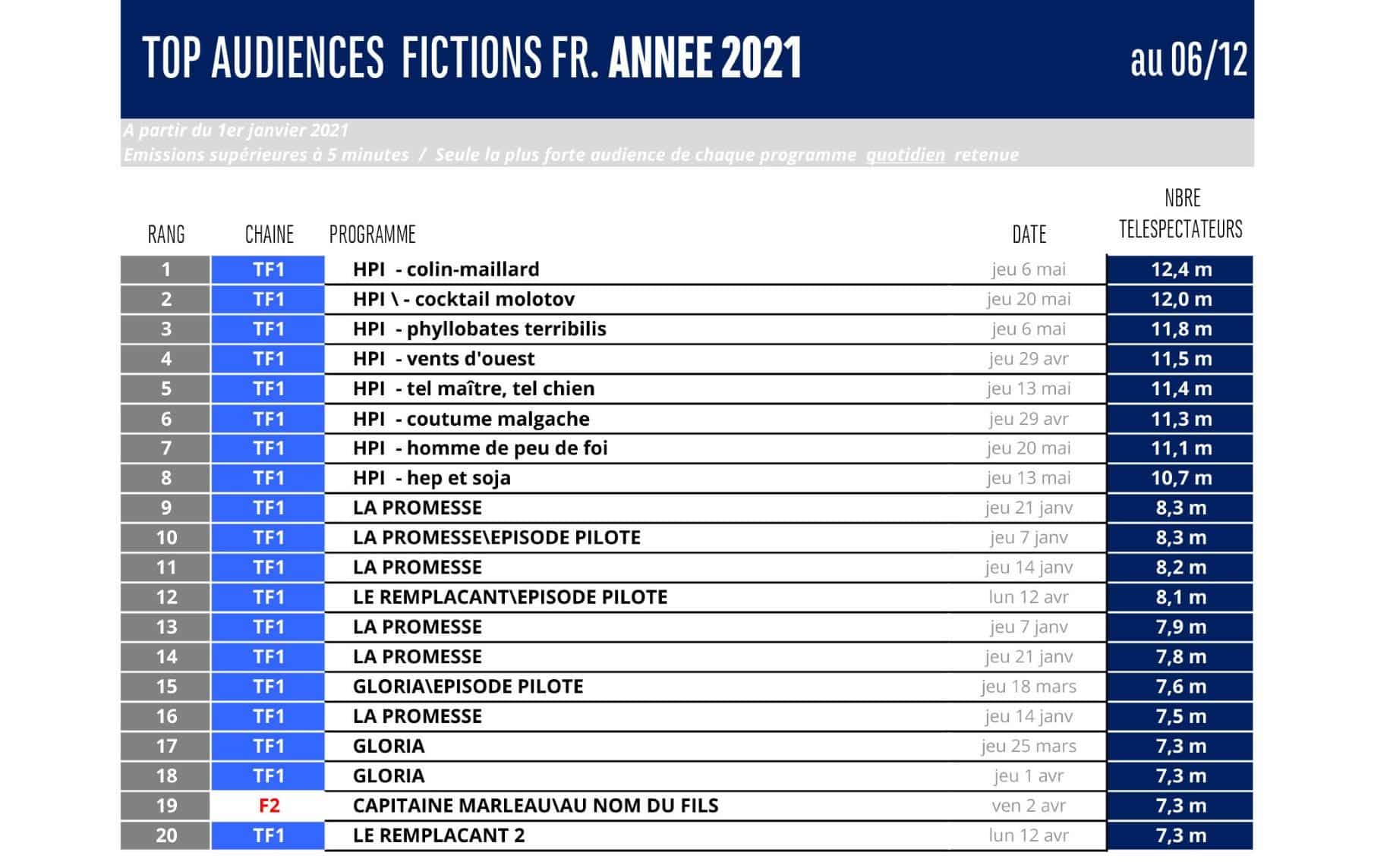Click the CHAINE column header
This screenshot has width=1390, height=868.
[x=269, y=234]
